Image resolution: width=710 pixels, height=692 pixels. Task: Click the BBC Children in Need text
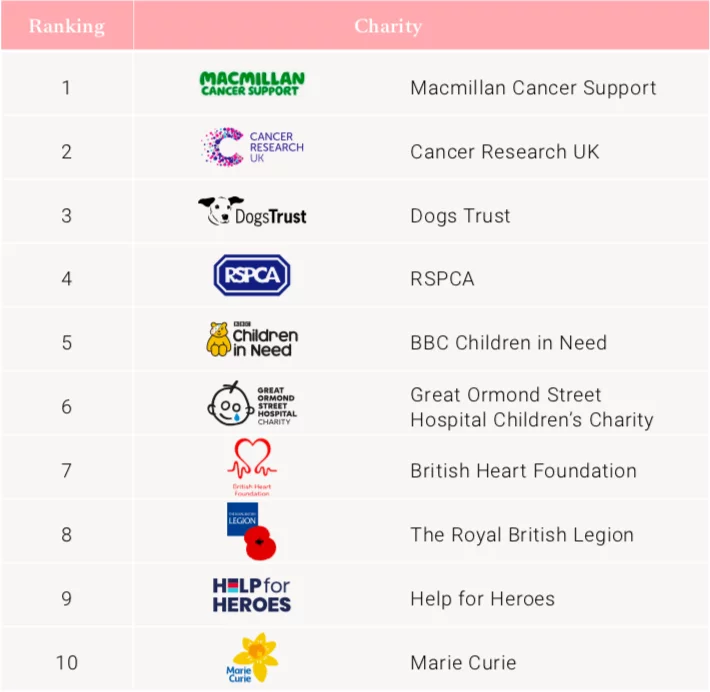508,343
